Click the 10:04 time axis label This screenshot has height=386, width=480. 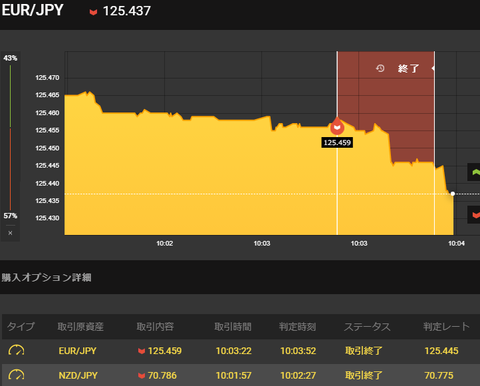[x=456, y=244]
